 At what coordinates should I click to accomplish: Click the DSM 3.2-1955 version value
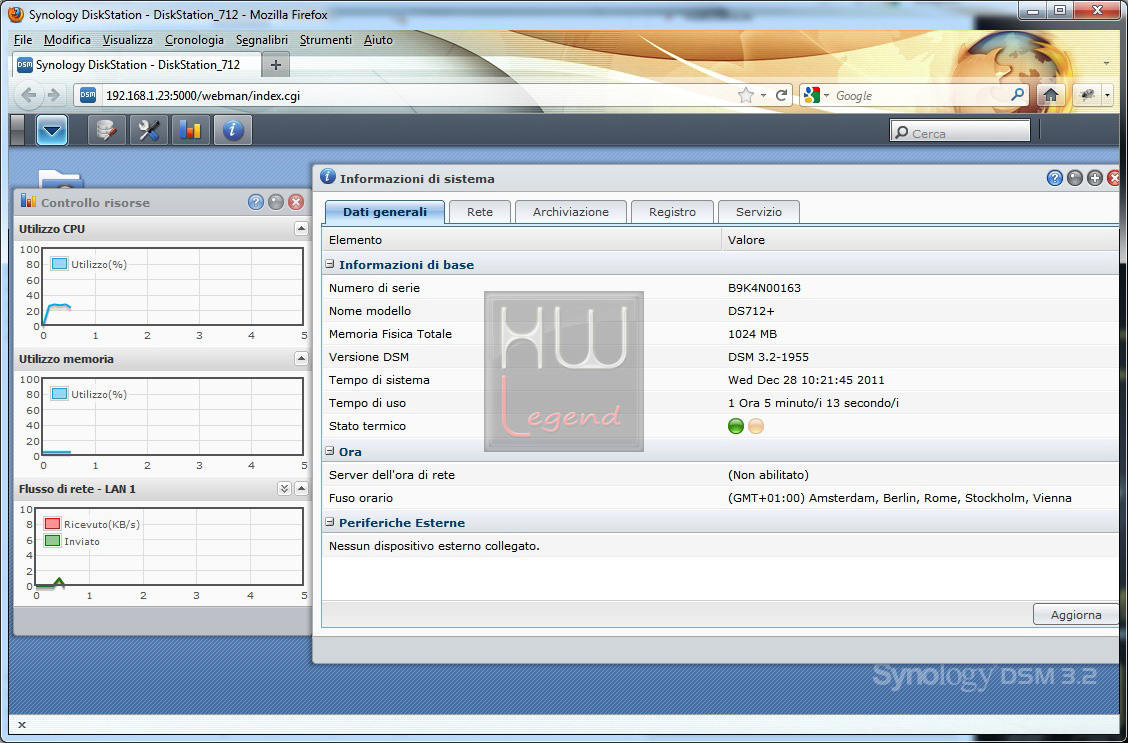[768, 357]
